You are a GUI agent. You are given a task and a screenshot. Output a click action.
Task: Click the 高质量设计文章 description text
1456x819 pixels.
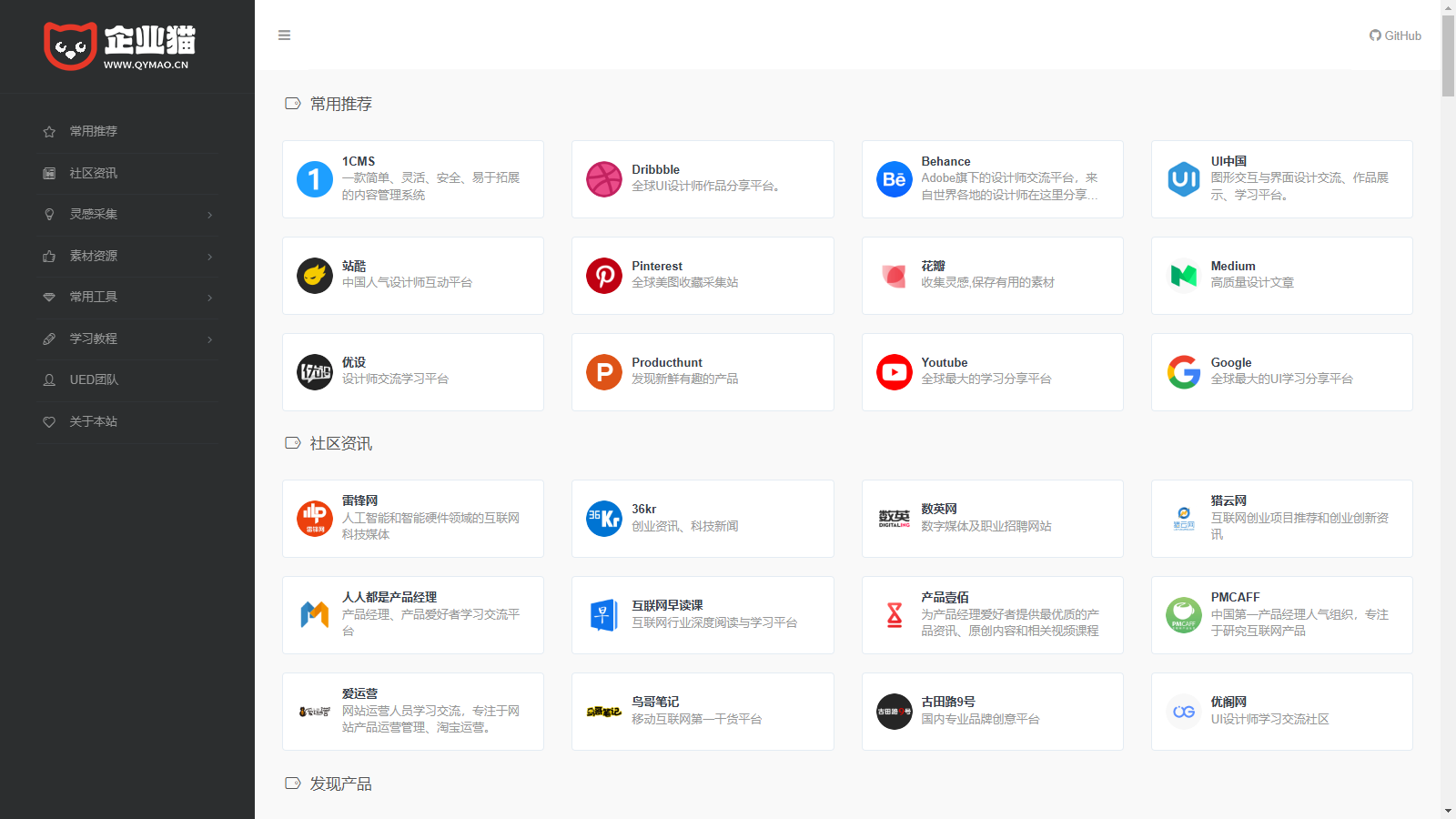coord(1252,282)
